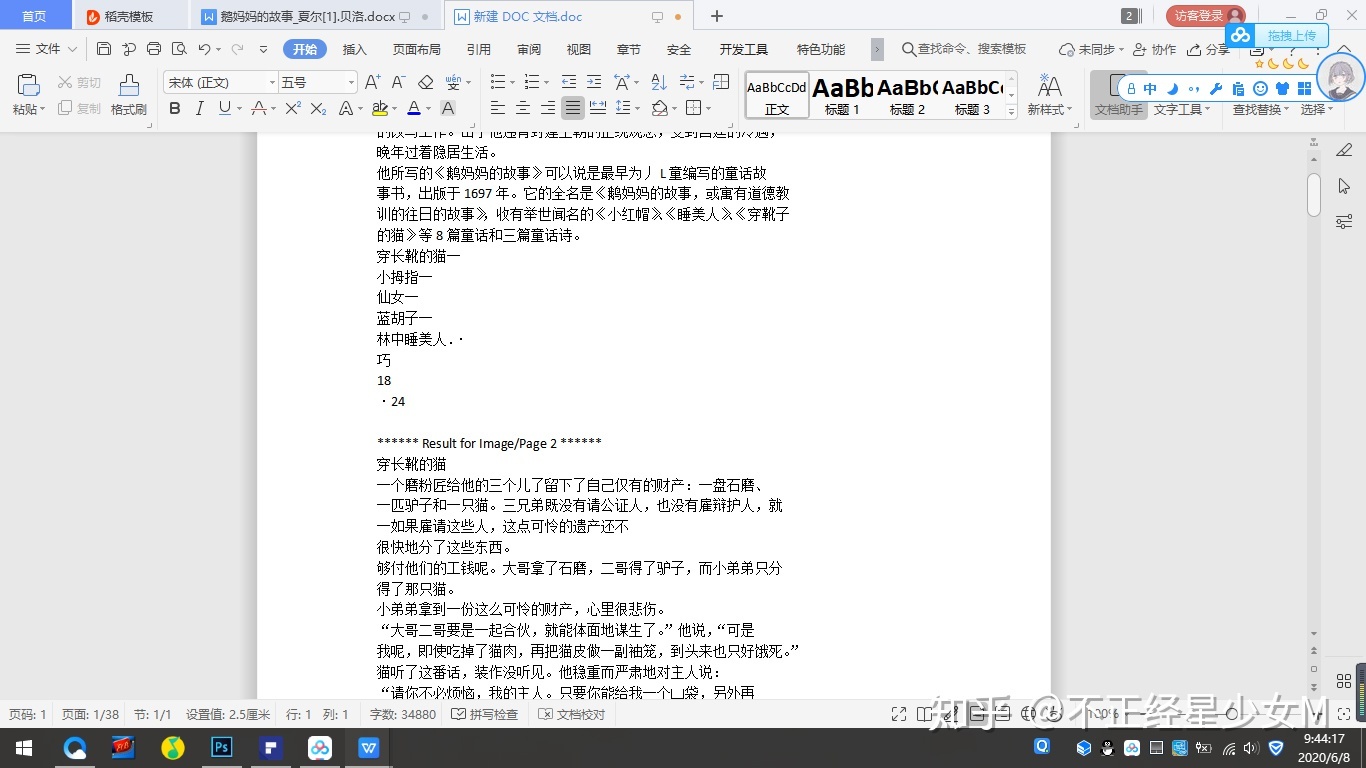Open the References (引用) tab
Screen dimensions: 1366x768
tap(479, 49)
